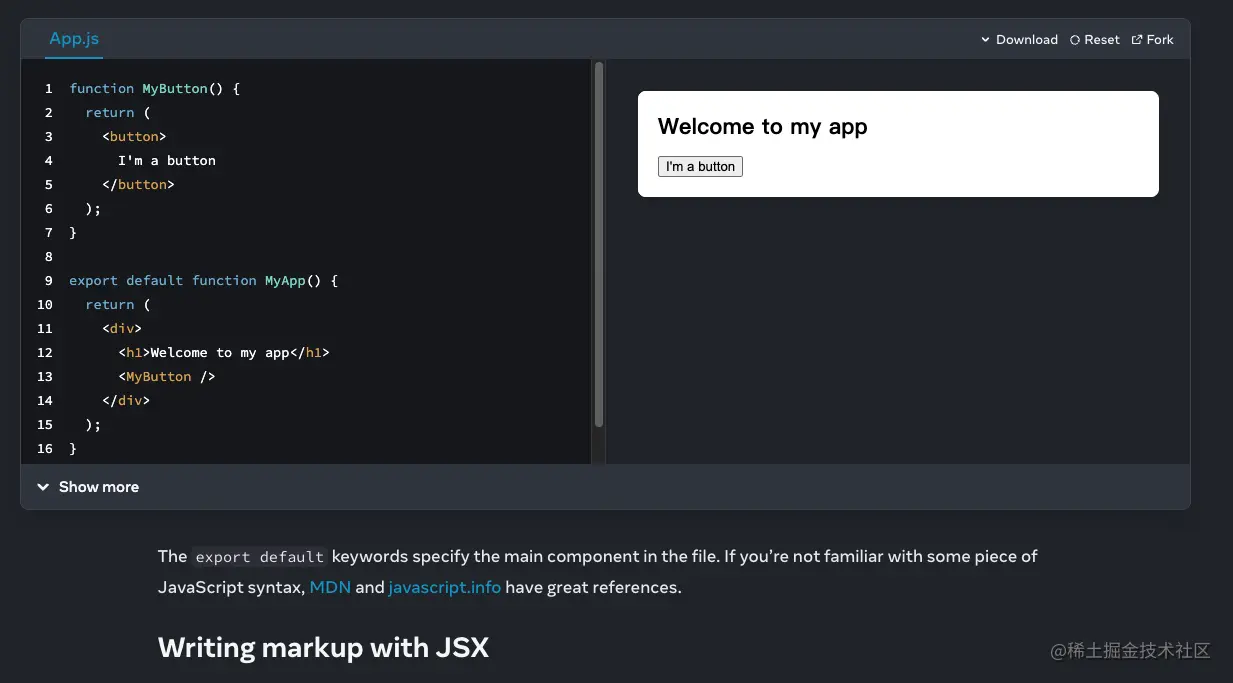Click the closing "</div>" tag on line 14

tap(126, 400)
